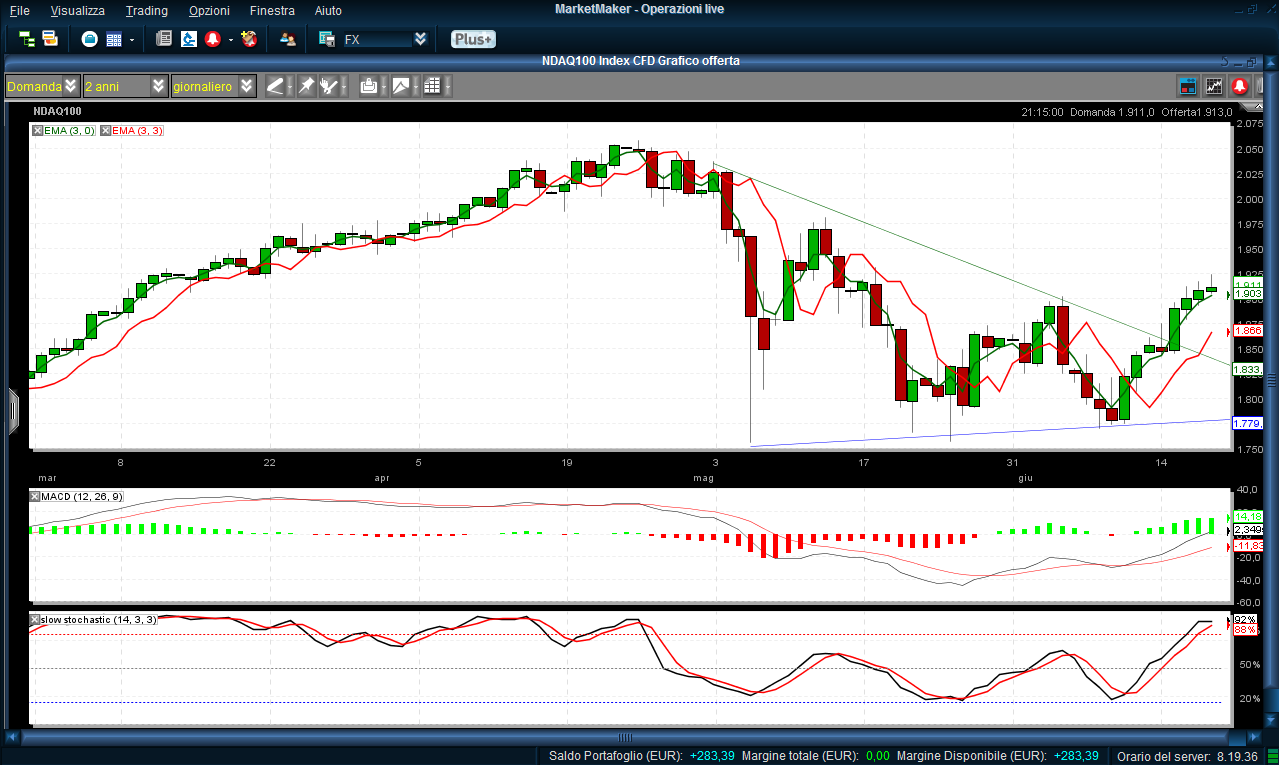The image size is (1279, 765).
Task: Click the news newspaper icon in top toolbar
Action: click(x=164, y=39)
